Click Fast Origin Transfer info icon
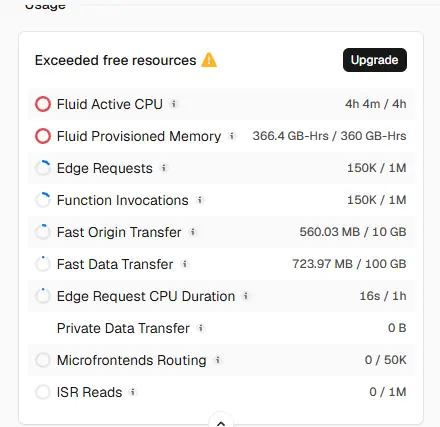 click(193, 232)
